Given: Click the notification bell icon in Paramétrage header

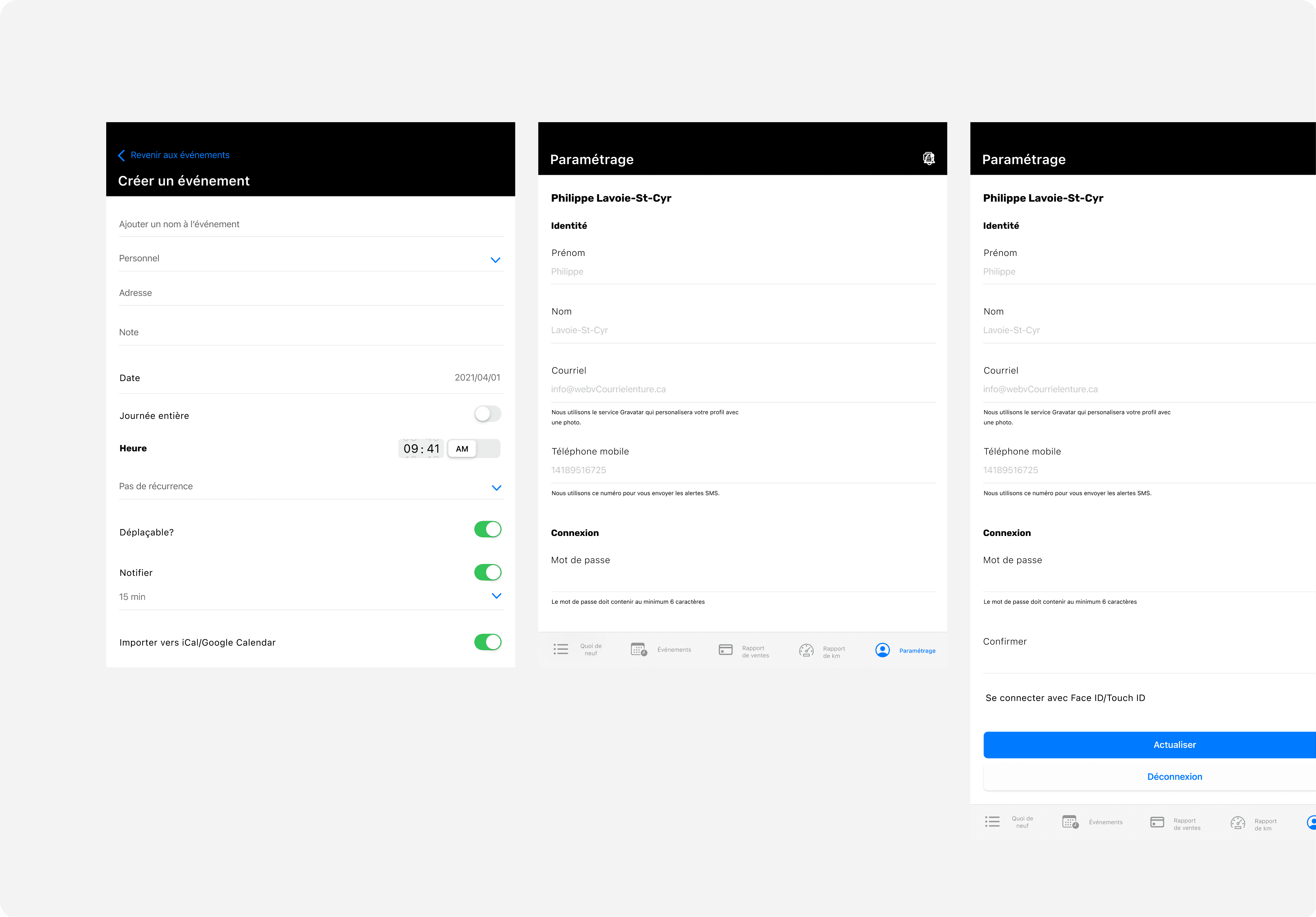Looking at the screenshot, I should click(929, 158).
